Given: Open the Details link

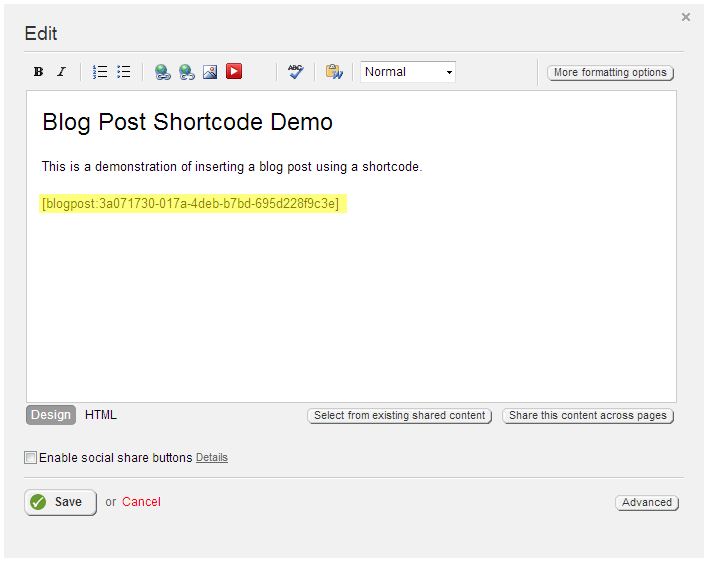Looking at the screenshot, I should pos(212,458).
